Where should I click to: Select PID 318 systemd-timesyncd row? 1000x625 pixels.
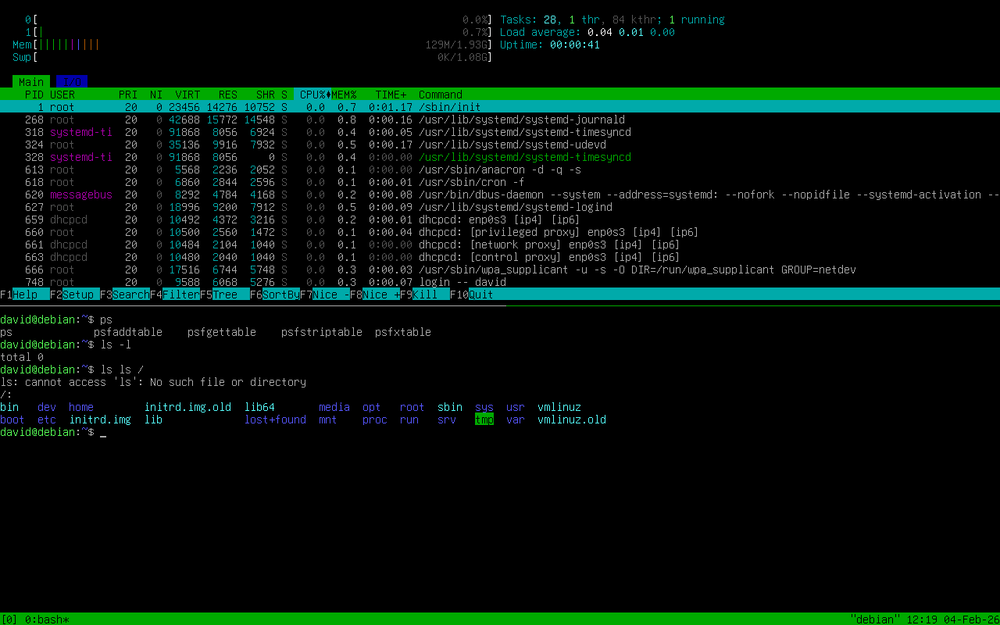coord(500,132)
